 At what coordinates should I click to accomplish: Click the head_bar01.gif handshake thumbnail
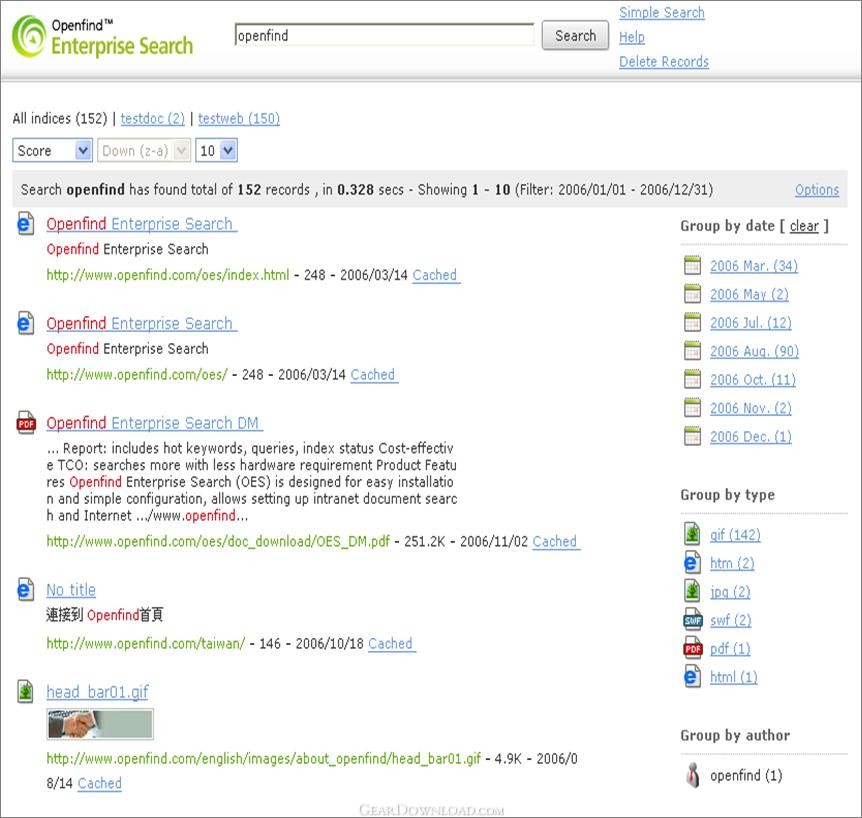tap(100, 724)
